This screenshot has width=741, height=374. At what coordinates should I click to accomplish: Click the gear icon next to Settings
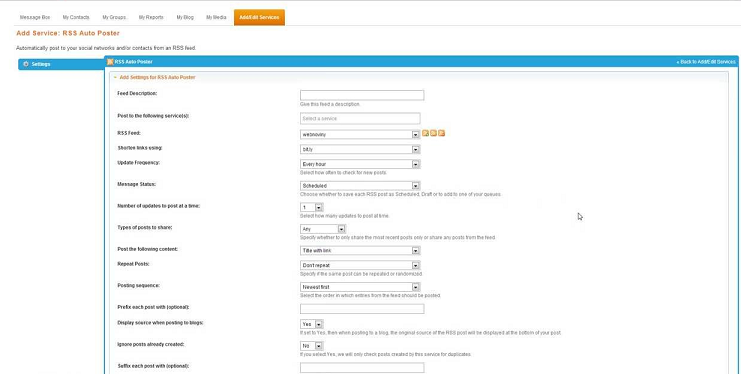click(x=26, y=64)
